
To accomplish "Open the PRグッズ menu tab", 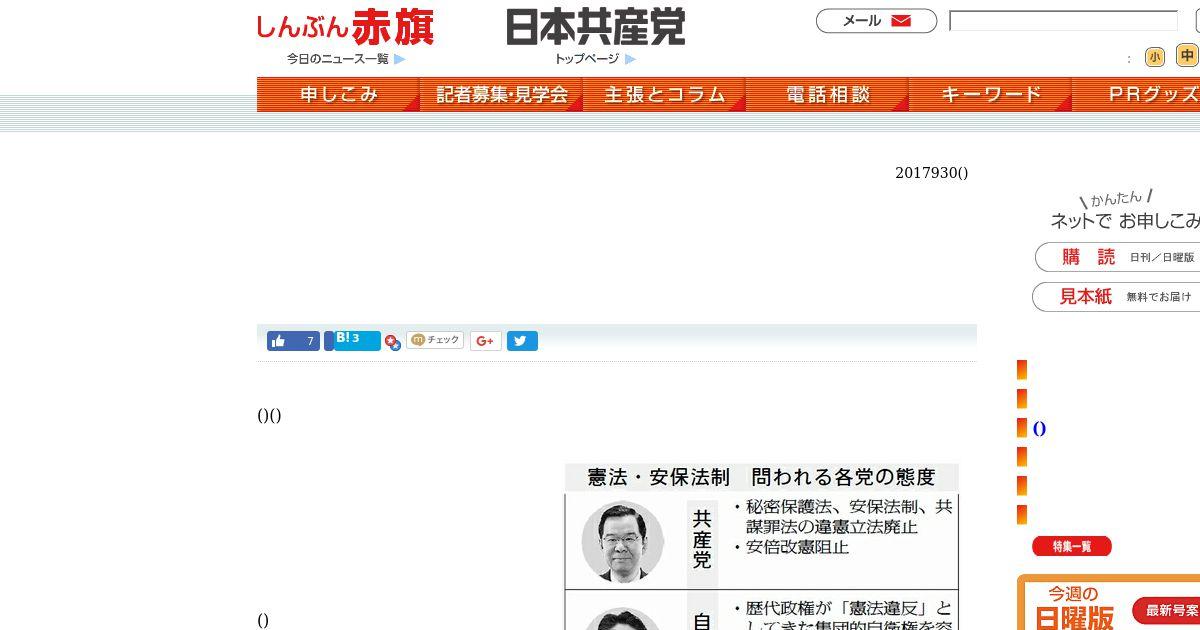I will 1136,94.
